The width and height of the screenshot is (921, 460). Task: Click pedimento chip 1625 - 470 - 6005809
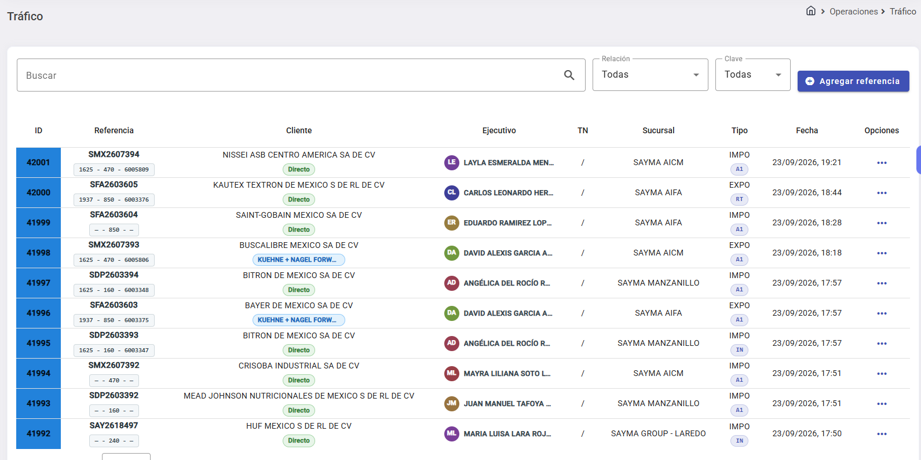(x=114, y=170)
